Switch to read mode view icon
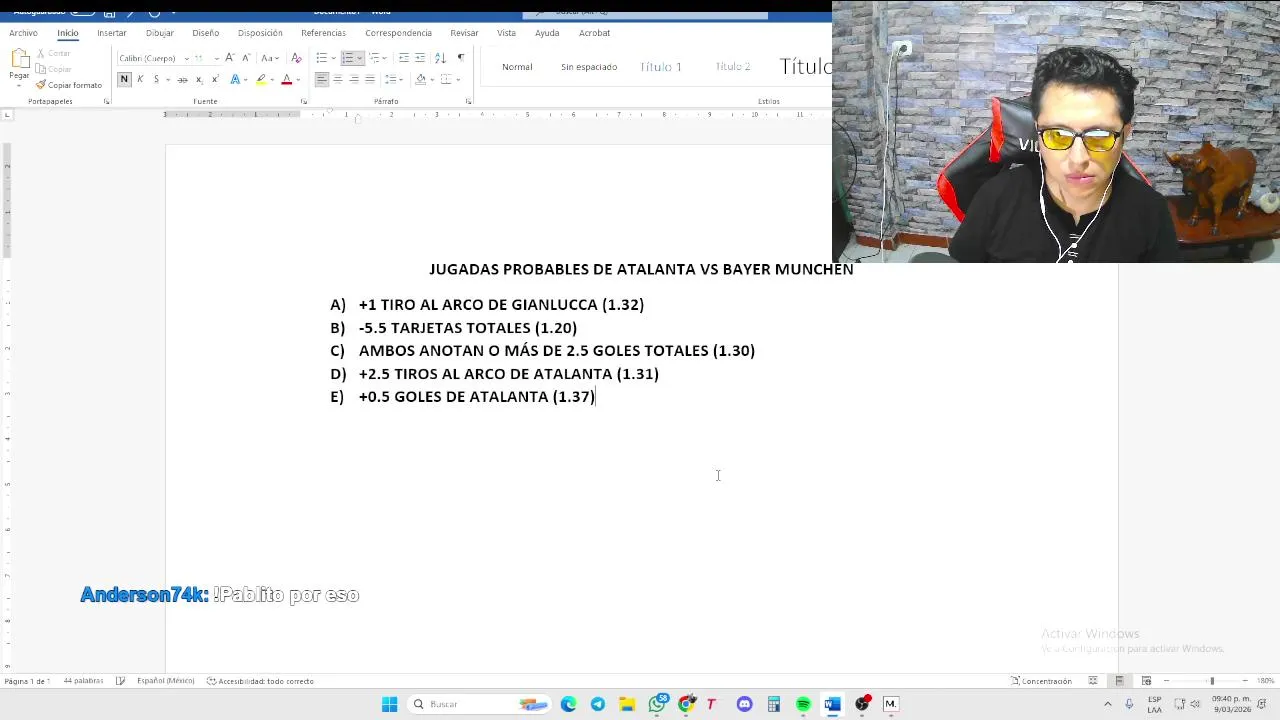The image size is (1280, 720). pyautogui.click(x=1093, y=681)
